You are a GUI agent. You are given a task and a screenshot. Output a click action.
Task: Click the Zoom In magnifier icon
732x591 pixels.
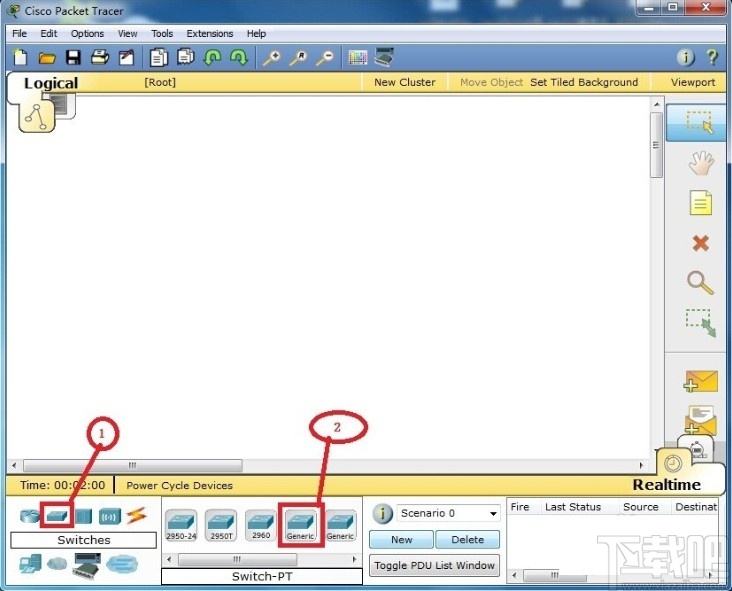coord(271,58)
